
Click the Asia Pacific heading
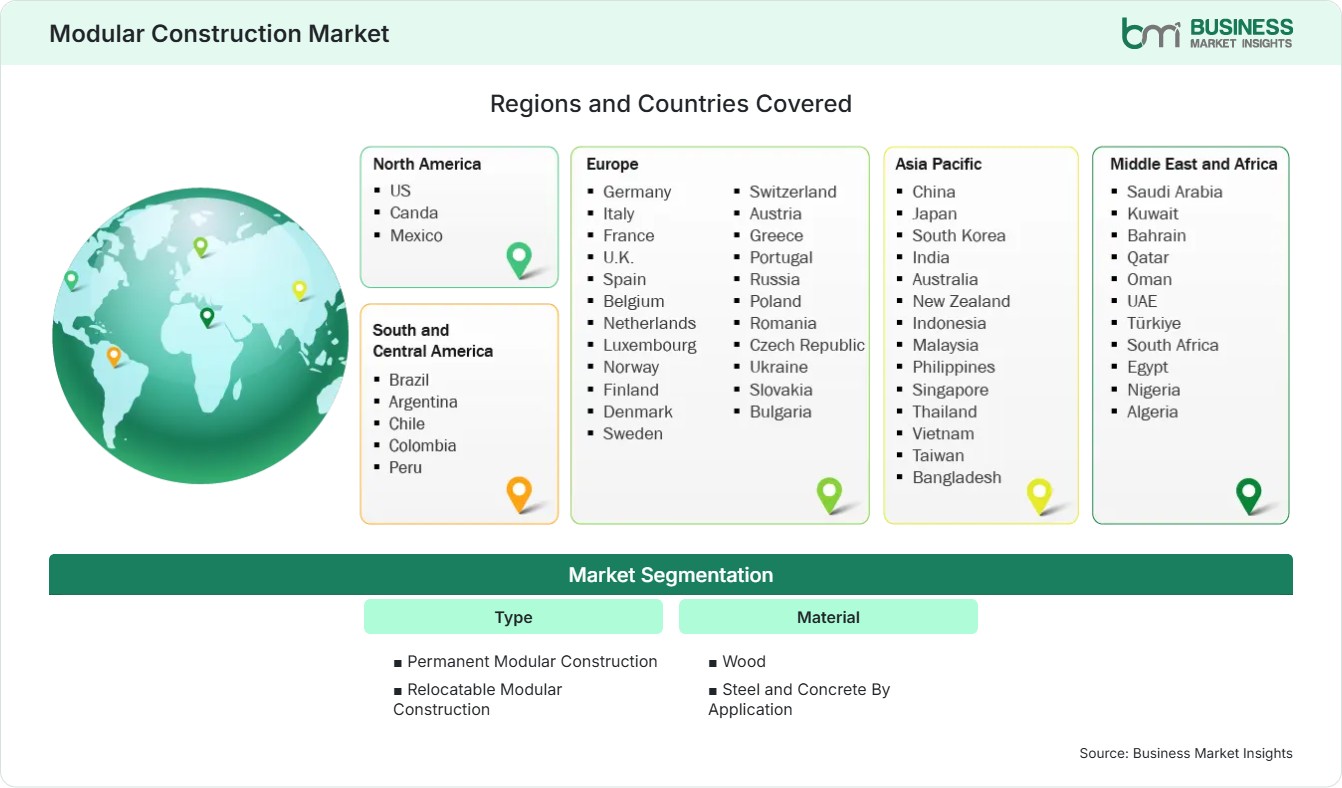point(939,164)
